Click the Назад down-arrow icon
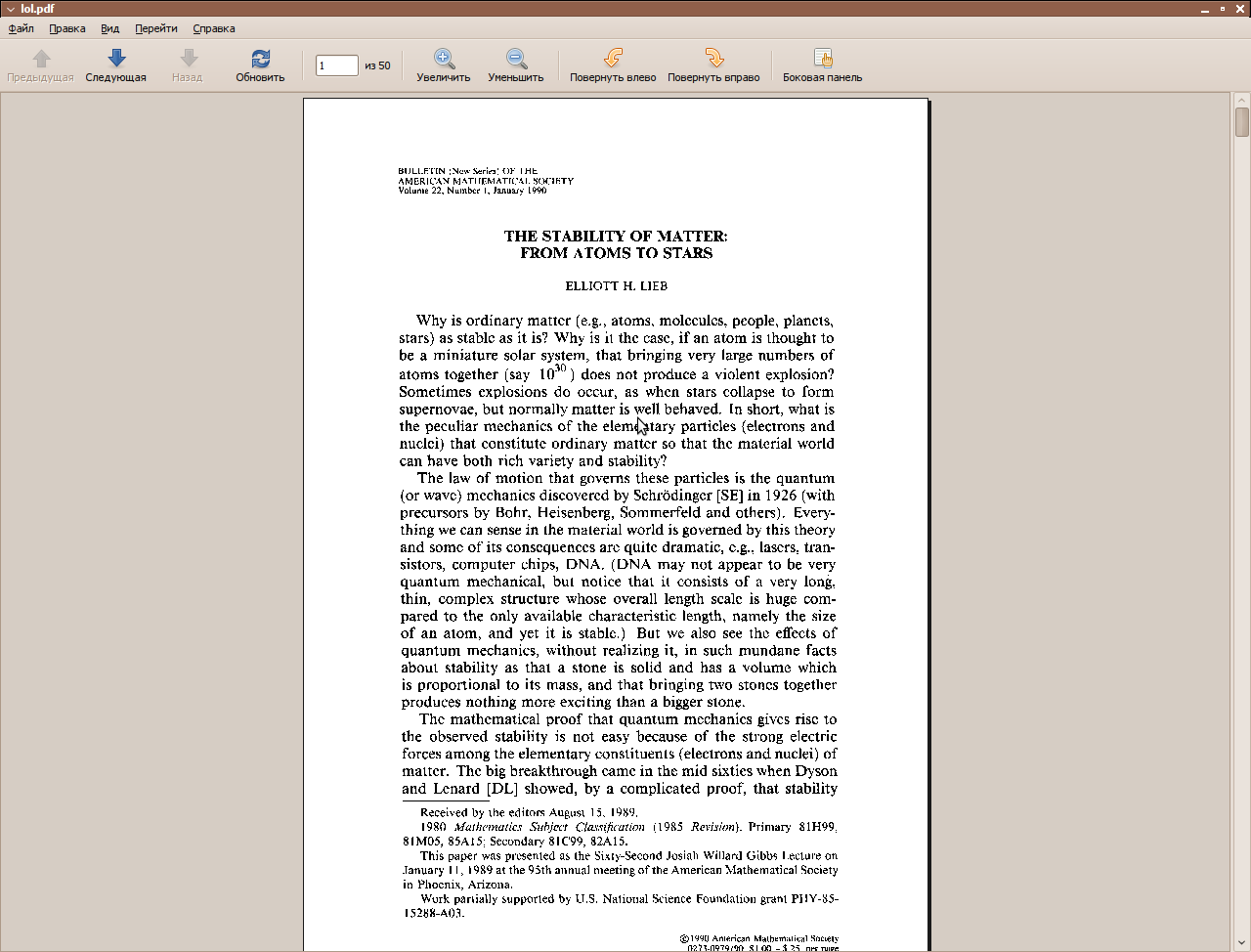 [x=189, y=60]
